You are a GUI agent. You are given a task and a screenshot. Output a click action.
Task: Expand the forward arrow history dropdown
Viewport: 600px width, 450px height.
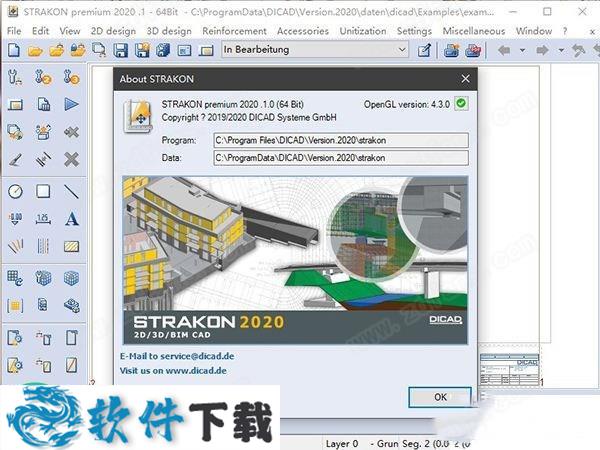(x=561, y=50)
